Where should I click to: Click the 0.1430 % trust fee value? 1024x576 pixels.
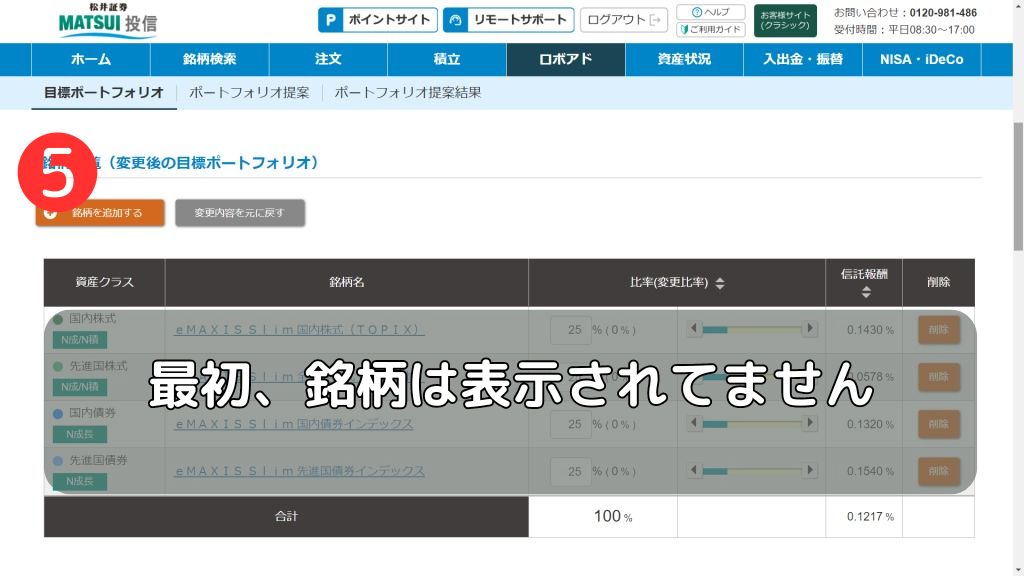click(870, 330)
